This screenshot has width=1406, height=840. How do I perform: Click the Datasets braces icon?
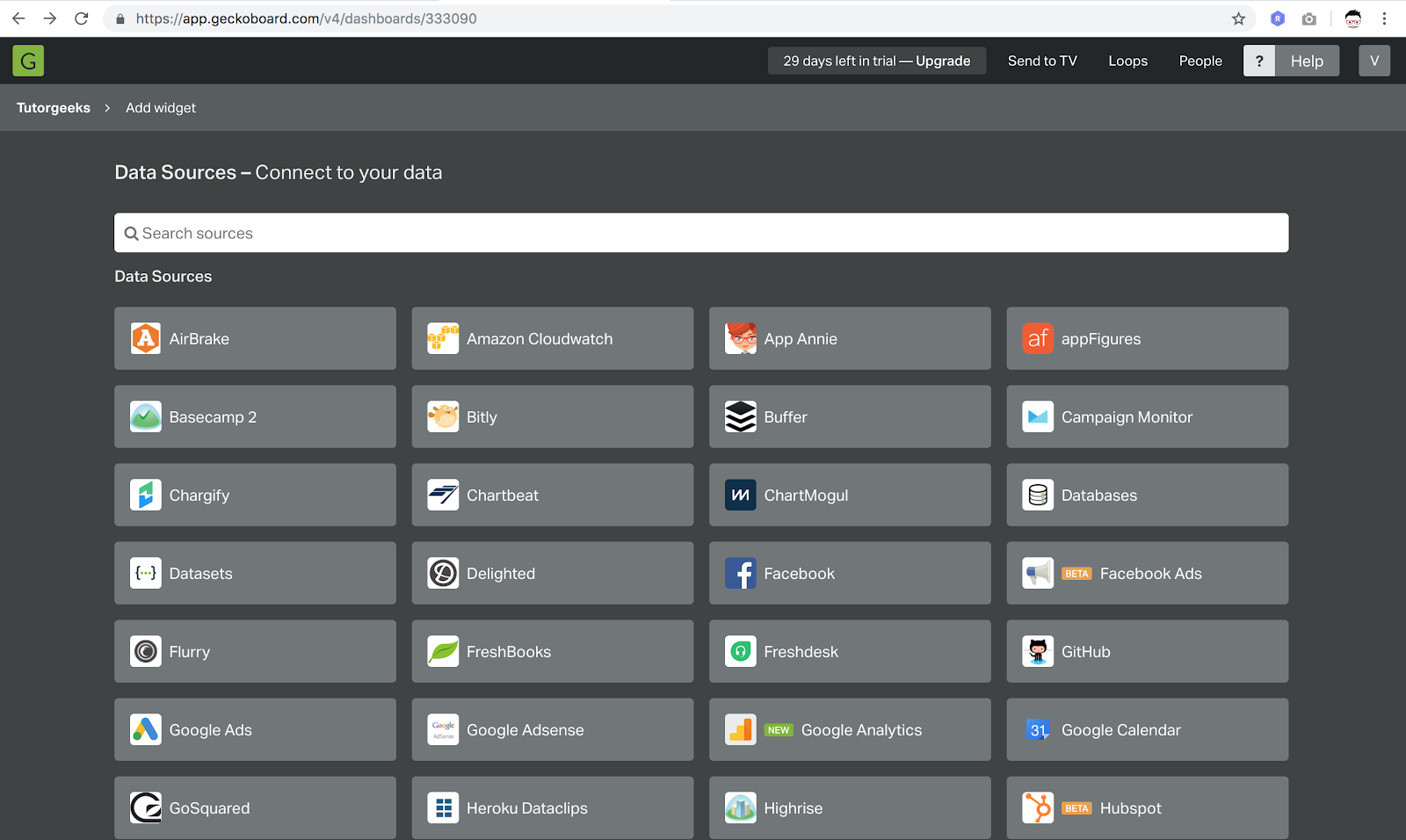146,573
